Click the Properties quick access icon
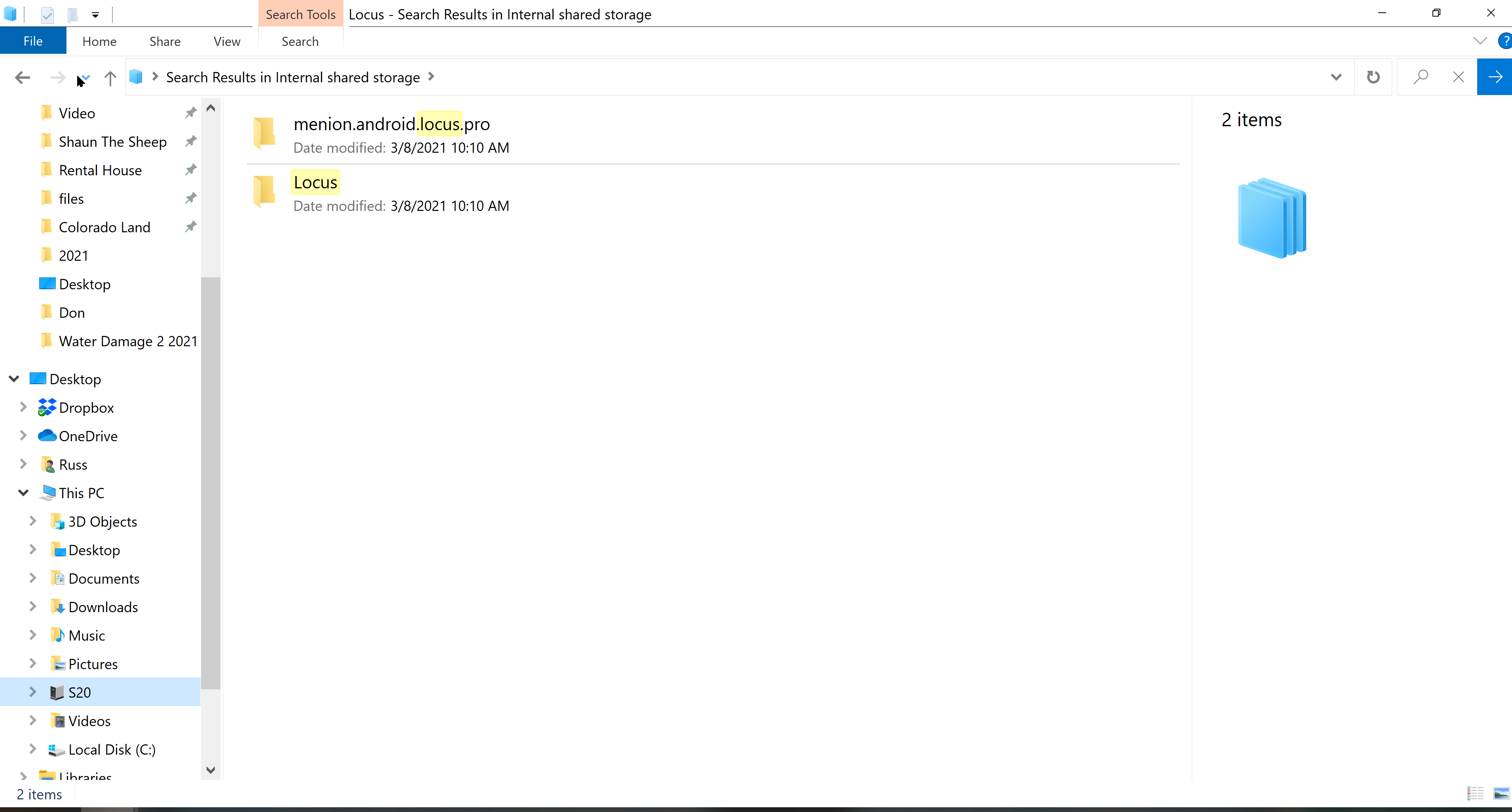 click(x=47, y=15)
